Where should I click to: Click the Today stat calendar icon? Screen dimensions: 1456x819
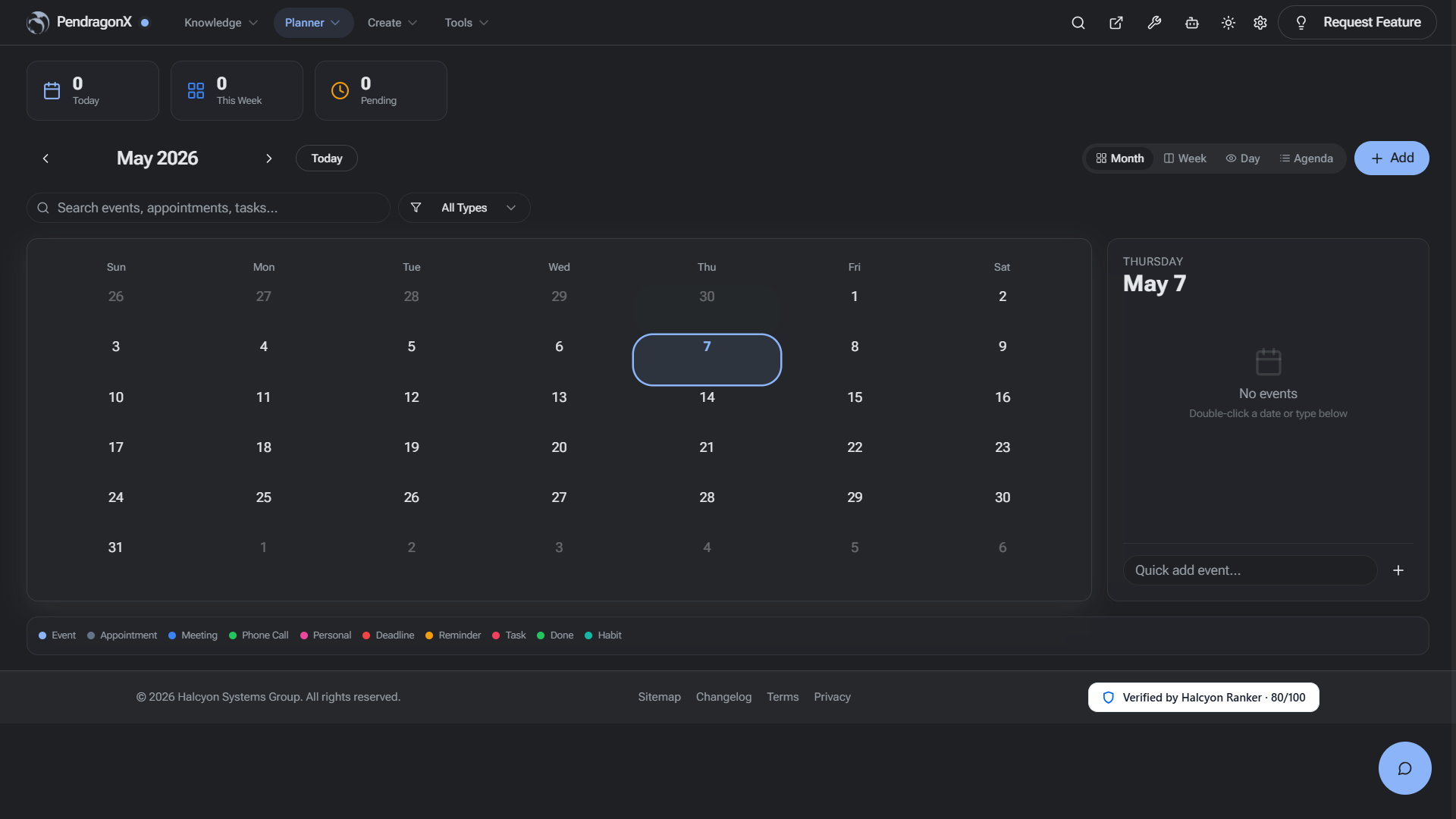coord(52,91)
